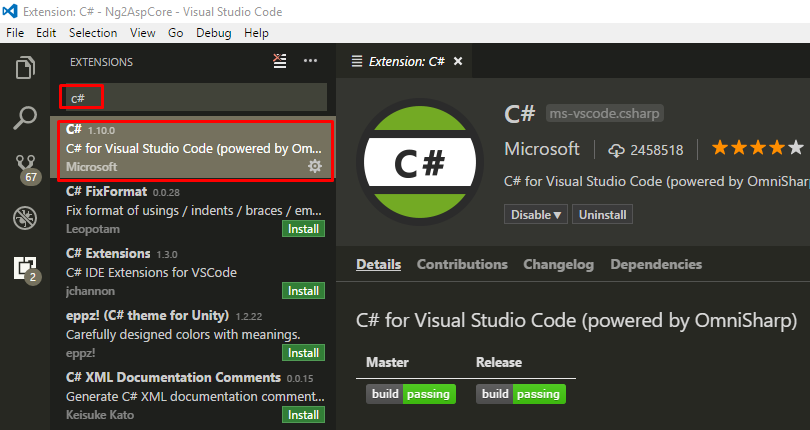The width and height of the screenshot is (810, 430).
Task: Open the Search view in activity bar
Action: (25, 118)
